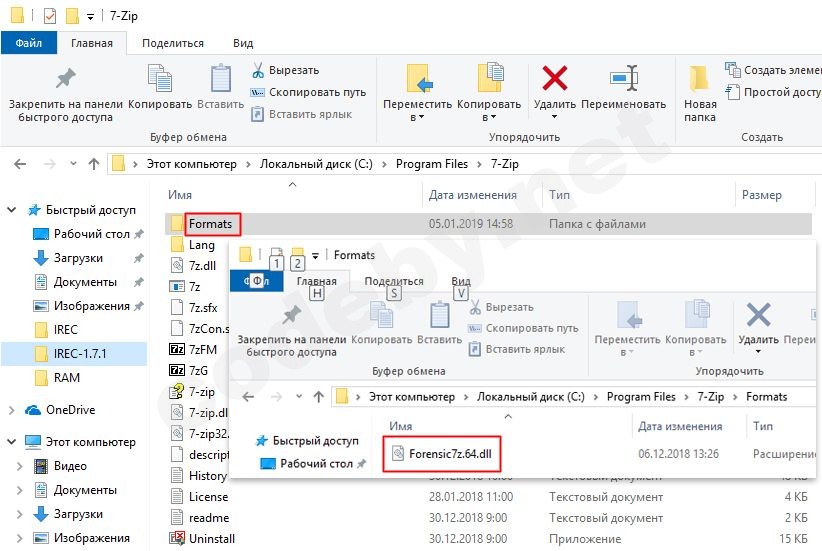Click properties checkmark icon in 7-Zip title bar

coord(50,16)
